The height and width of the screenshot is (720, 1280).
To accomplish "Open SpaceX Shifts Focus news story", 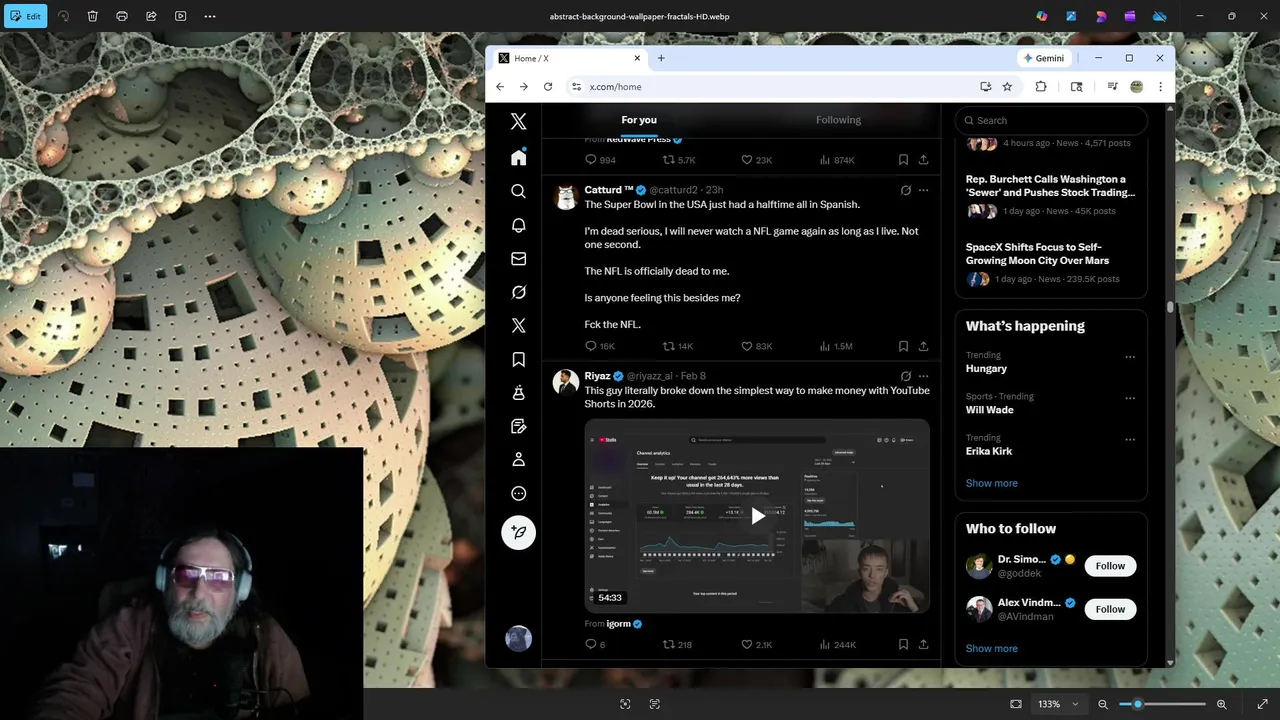I will (1051, 263).
